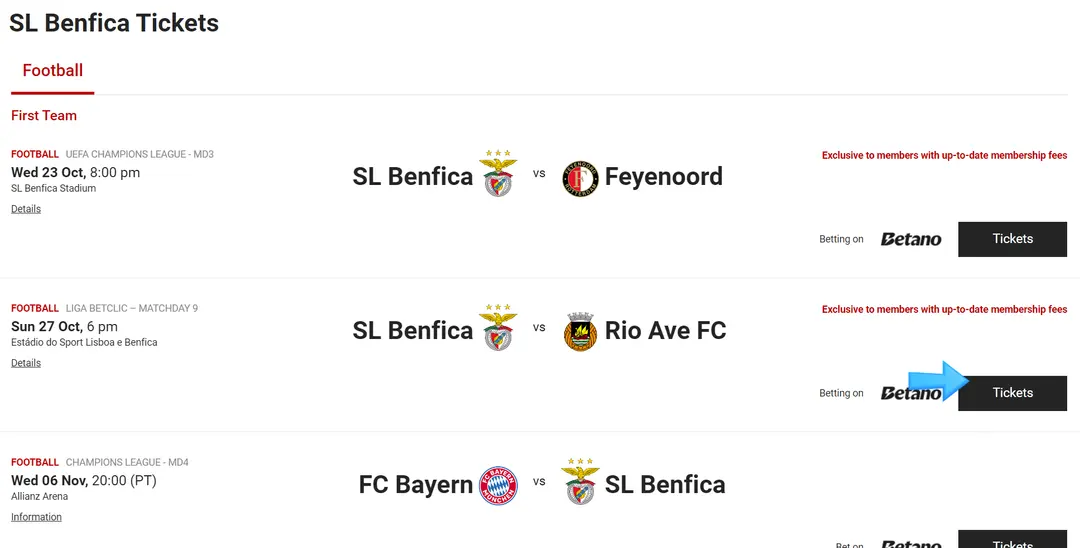Click the Feyenoord club crest
Viewport: 1080px width, 548px height.
tap(580, 179)
